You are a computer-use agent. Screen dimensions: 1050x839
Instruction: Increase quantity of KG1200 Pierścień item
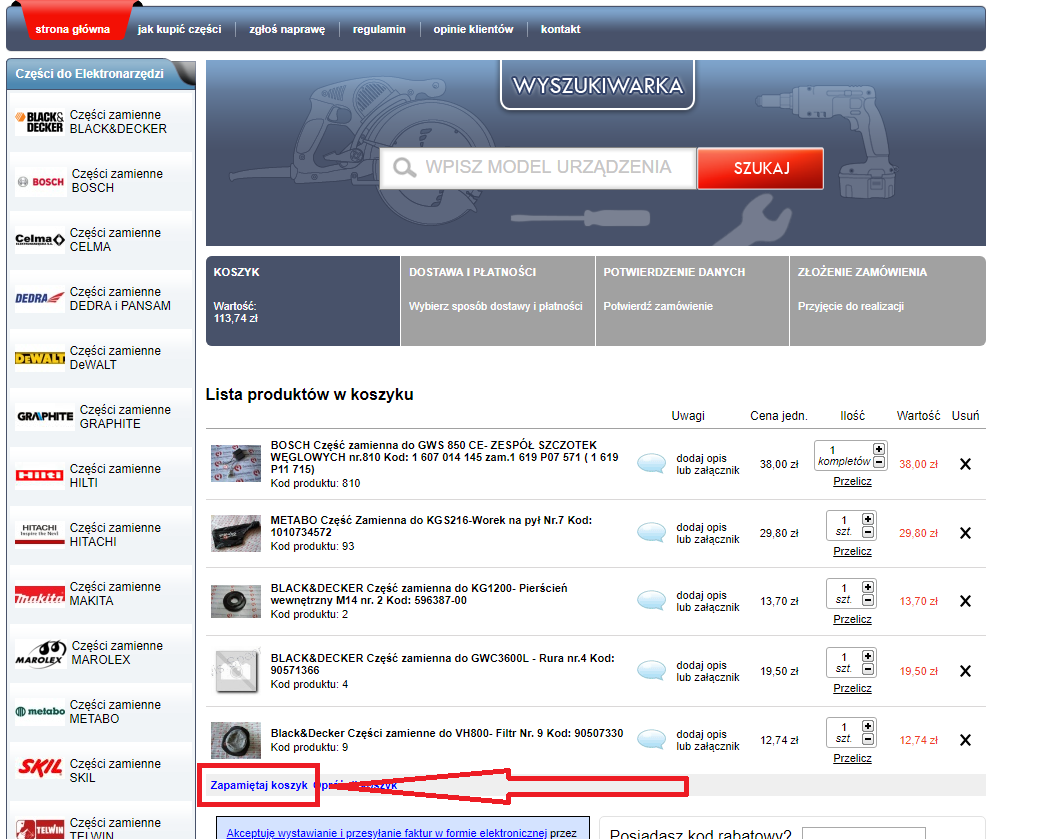[x=868, y=587]
